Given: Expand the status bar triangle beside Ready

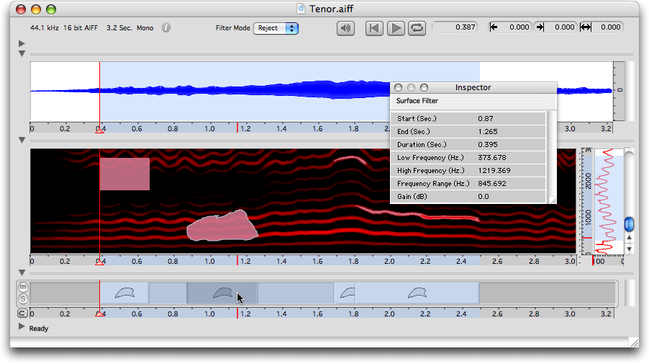Looking at the screenshot, I should 22,327.
